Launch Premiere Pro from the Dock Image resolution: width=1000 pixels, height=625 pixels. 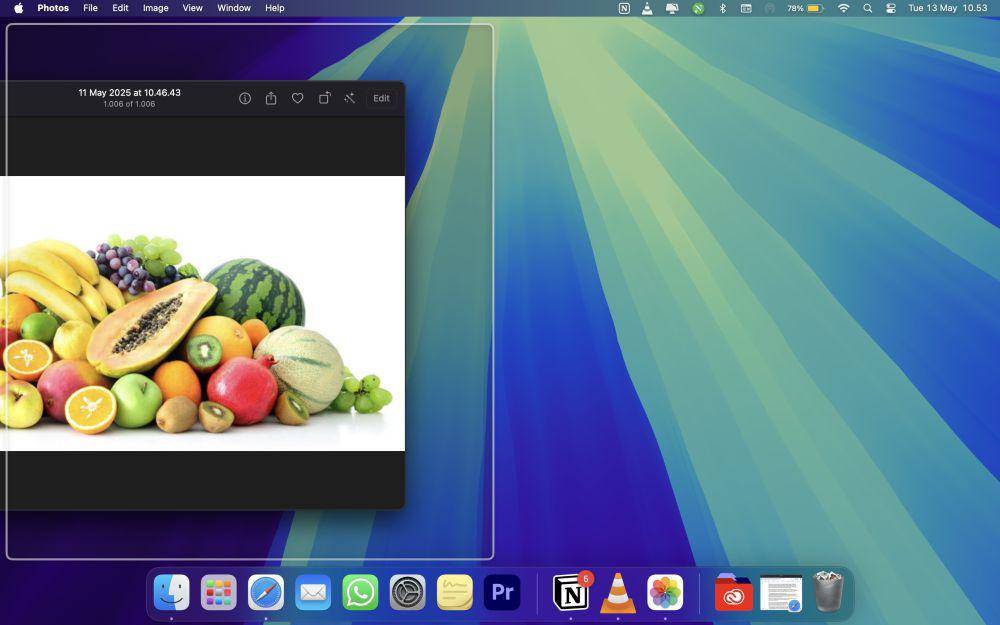coord(502,592)
